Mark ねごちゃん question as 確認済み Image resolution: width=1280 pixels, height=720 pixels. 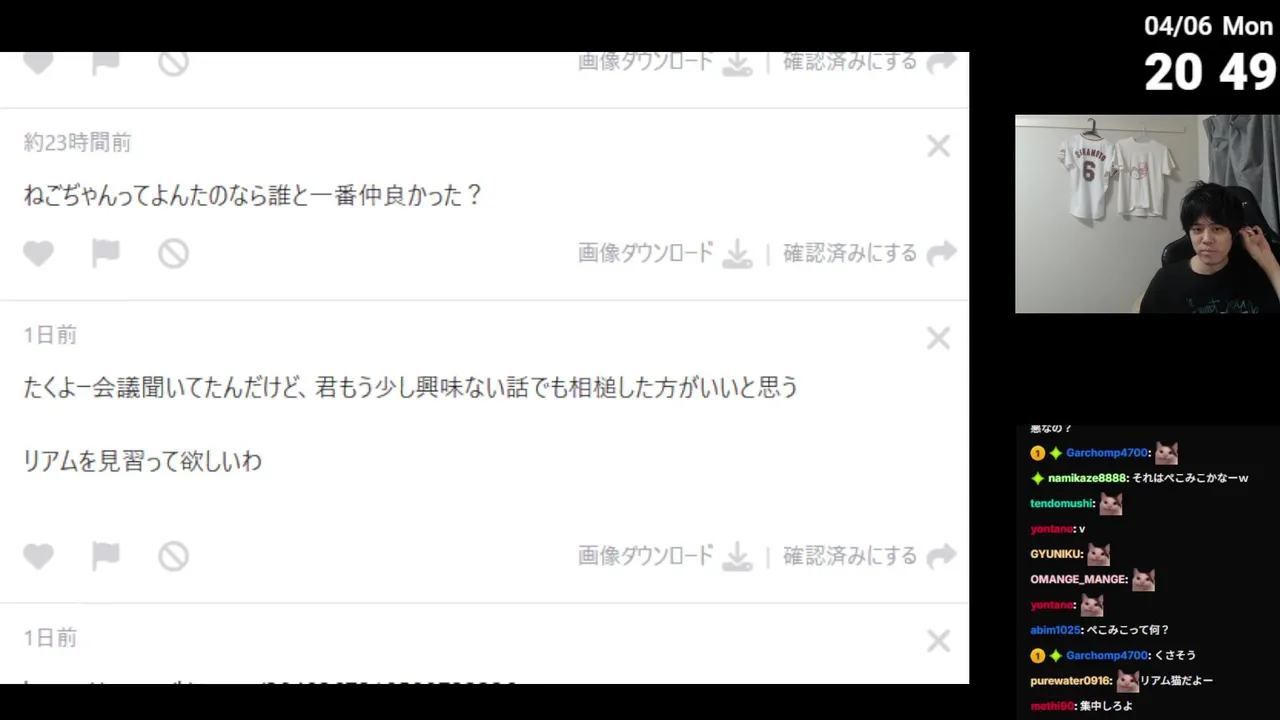(869, 253)
